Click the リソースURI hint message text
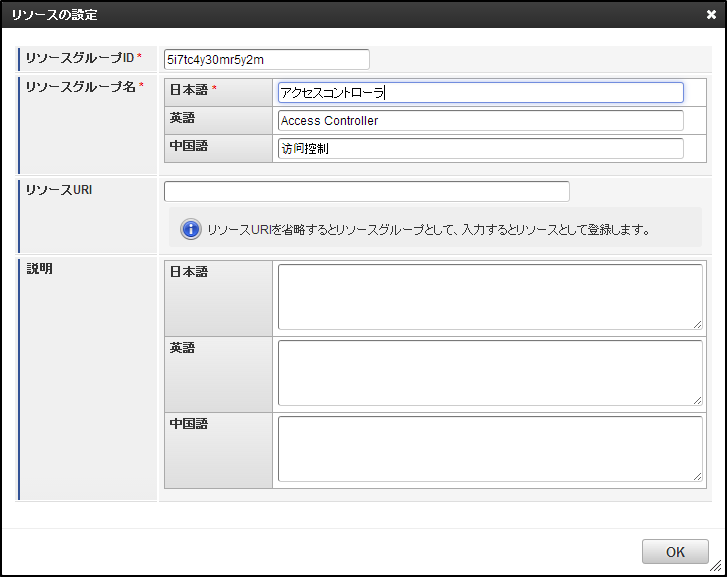Viewport: 727px width, 577px height. click(428, 230)
